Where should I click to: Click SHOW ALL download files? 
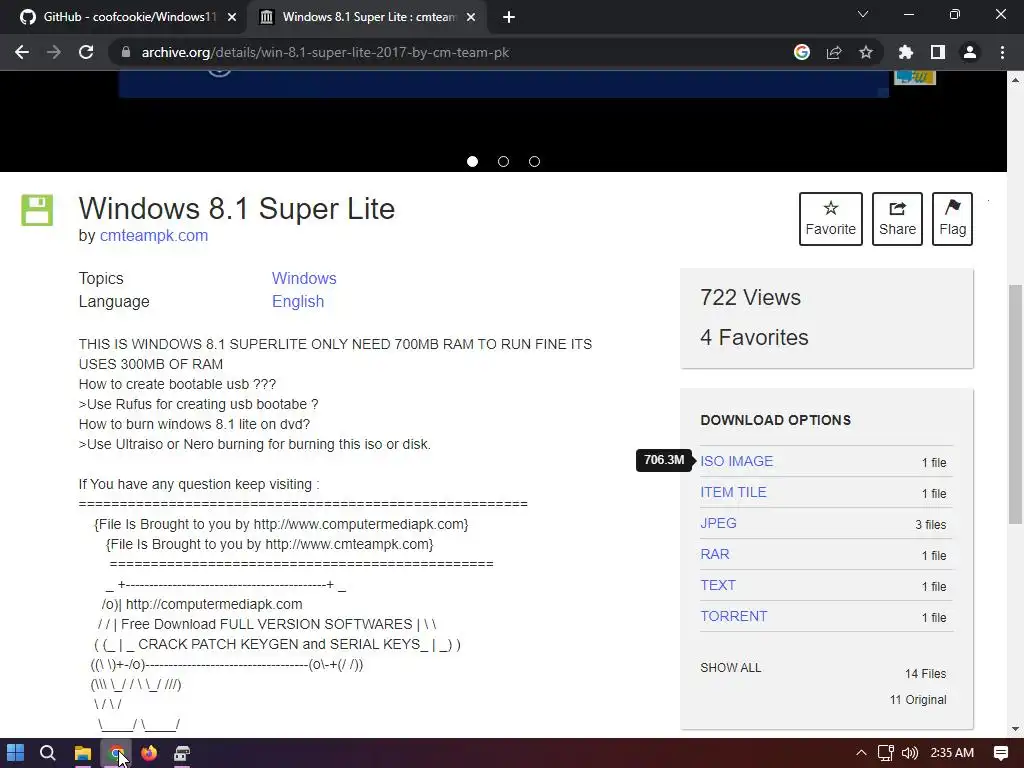[x=731, y=667]
